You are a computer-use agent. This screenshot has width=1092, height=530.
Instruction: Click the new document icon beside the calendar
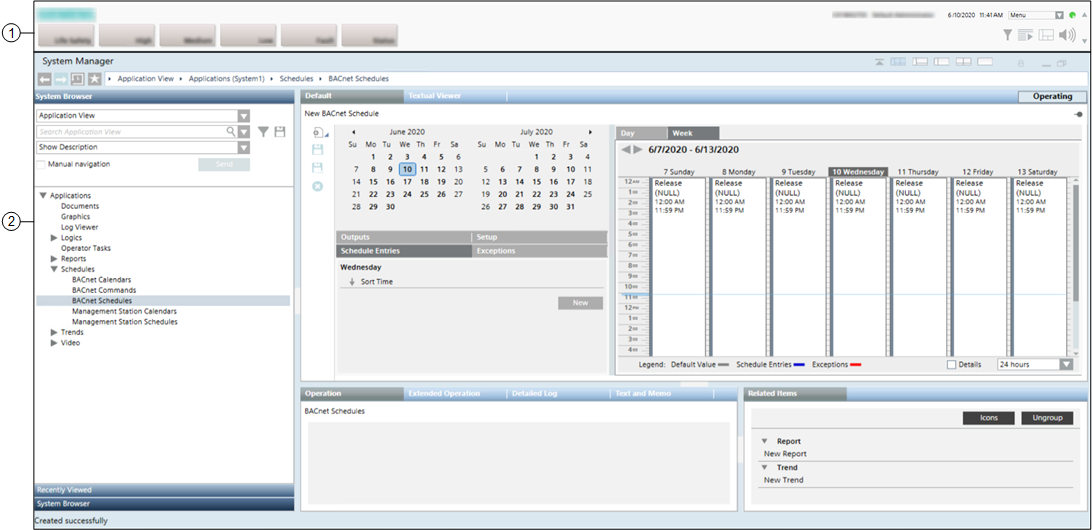pyautogui.click(x=318, y=133)
